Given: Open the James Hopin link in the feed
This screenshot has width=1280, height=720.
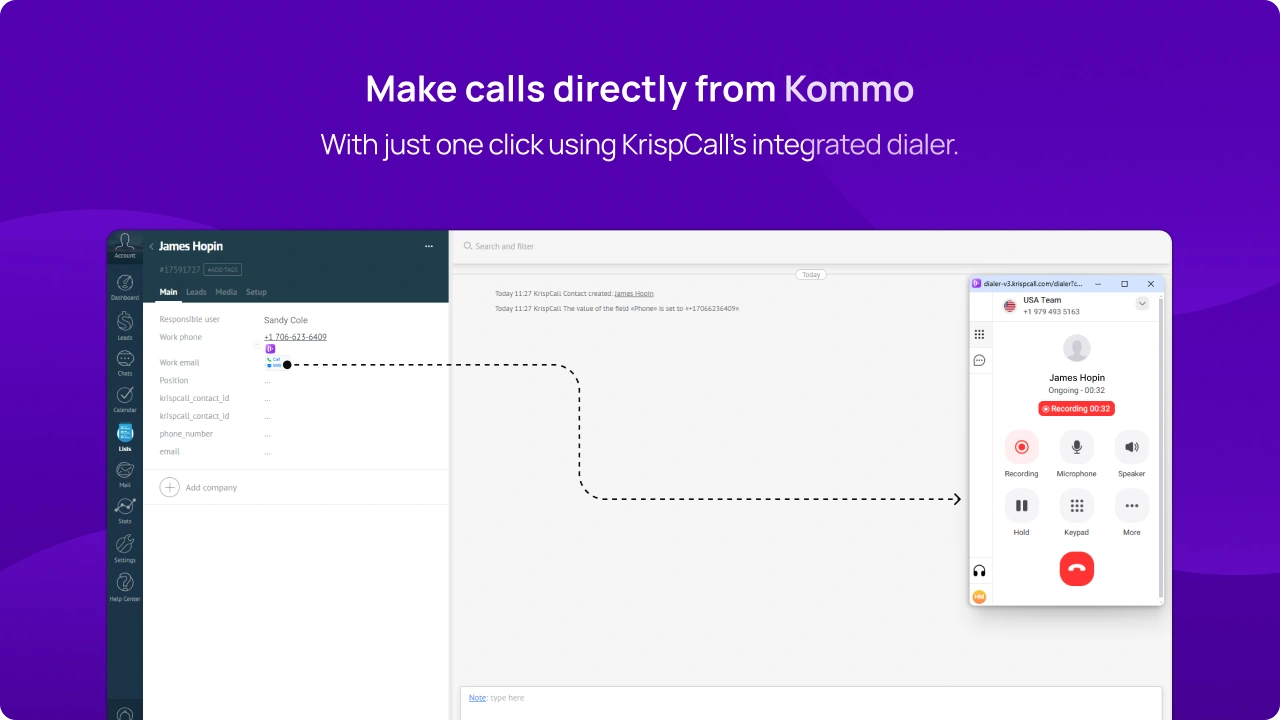Looking at the screenshot, I should pos(634,294).
